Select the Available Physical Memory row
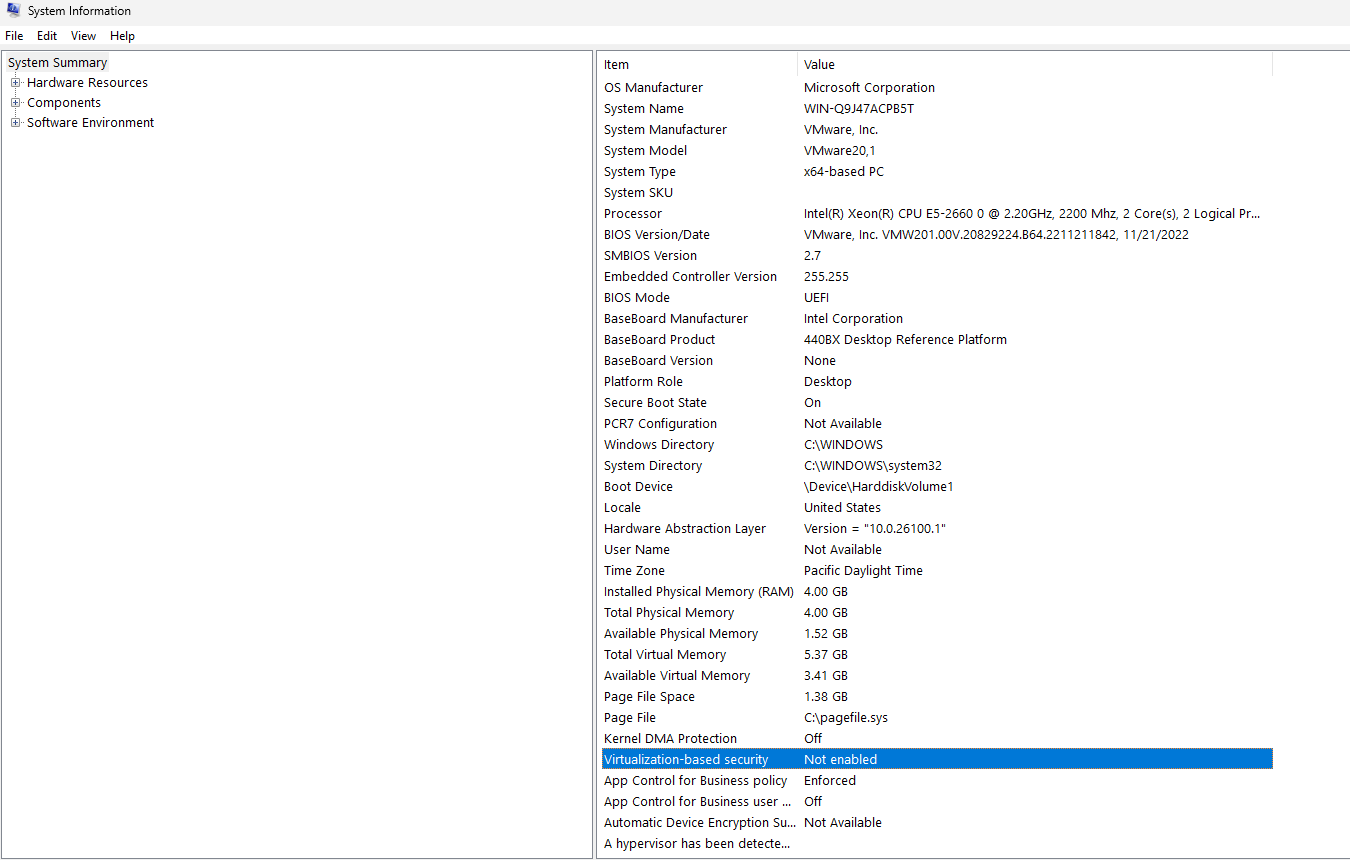This screenshot has width=1350, height=860. click(937, 634)
